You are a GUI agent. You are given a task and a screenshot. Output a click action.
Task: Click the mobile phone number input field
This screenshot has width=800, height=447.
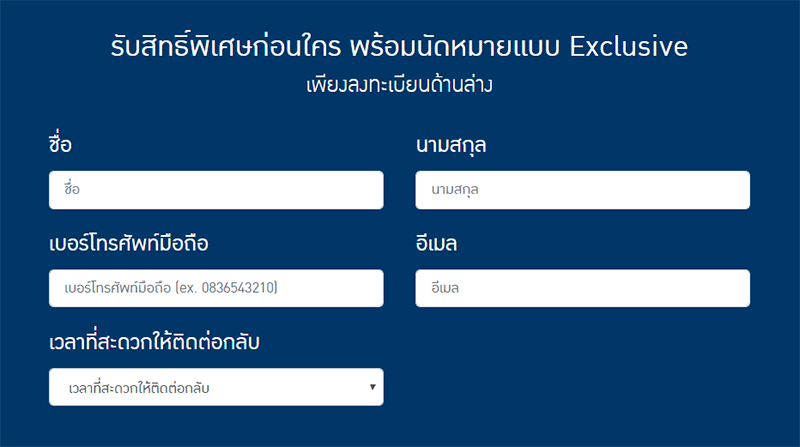215,288
